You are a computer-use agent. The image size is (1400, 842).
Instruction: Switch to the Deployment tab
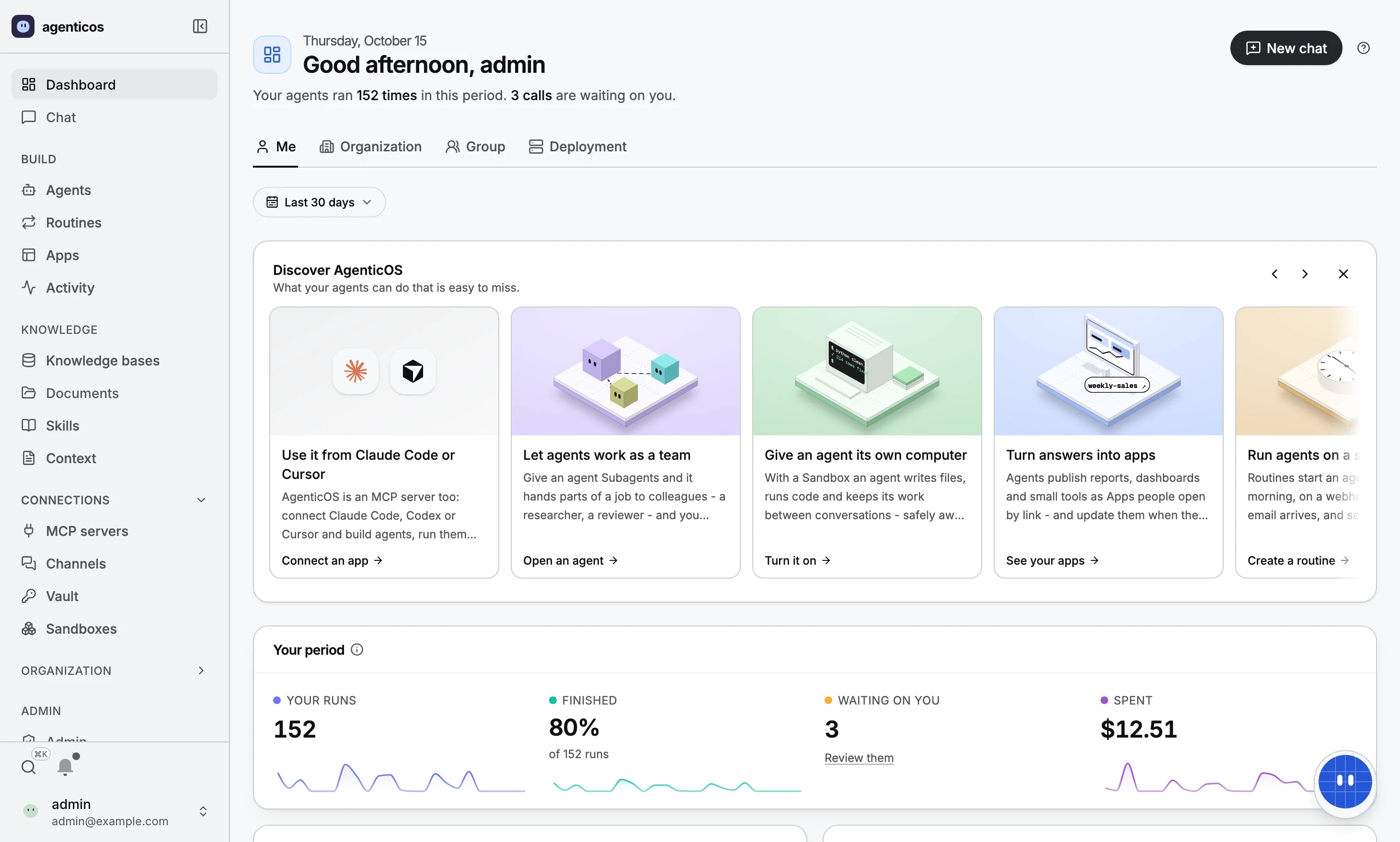(578, 147)
